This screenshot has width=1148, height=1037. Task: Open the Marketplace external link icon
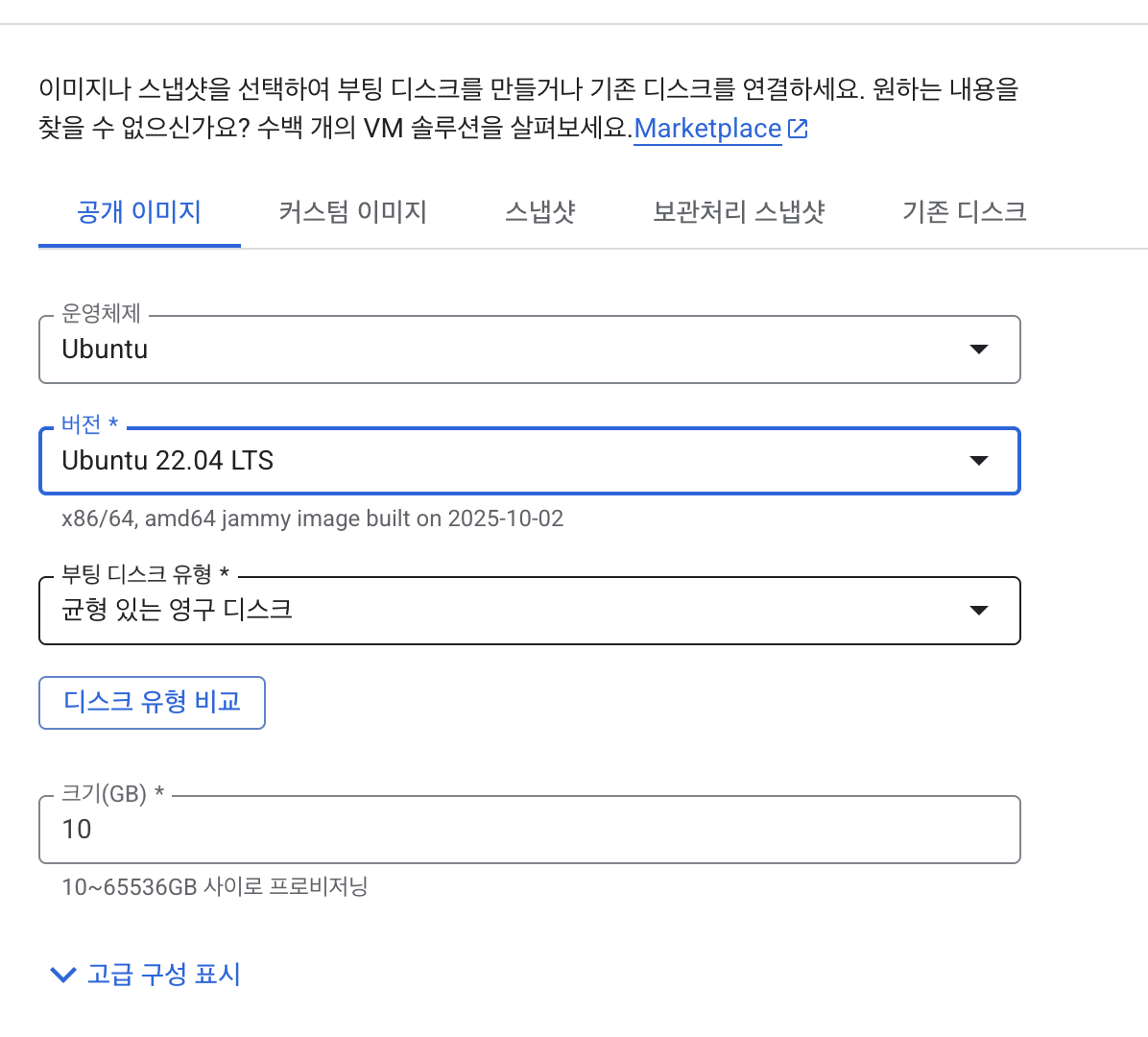pos(798,129)
